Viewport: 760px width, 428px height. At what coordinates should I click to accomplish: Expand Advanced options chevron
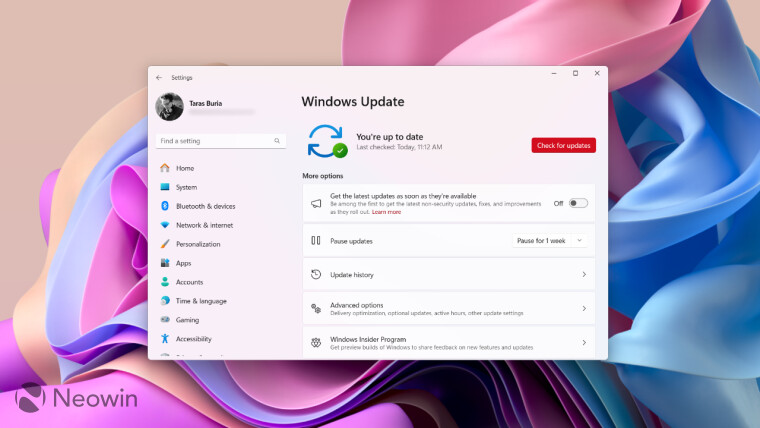coord(584,308)
